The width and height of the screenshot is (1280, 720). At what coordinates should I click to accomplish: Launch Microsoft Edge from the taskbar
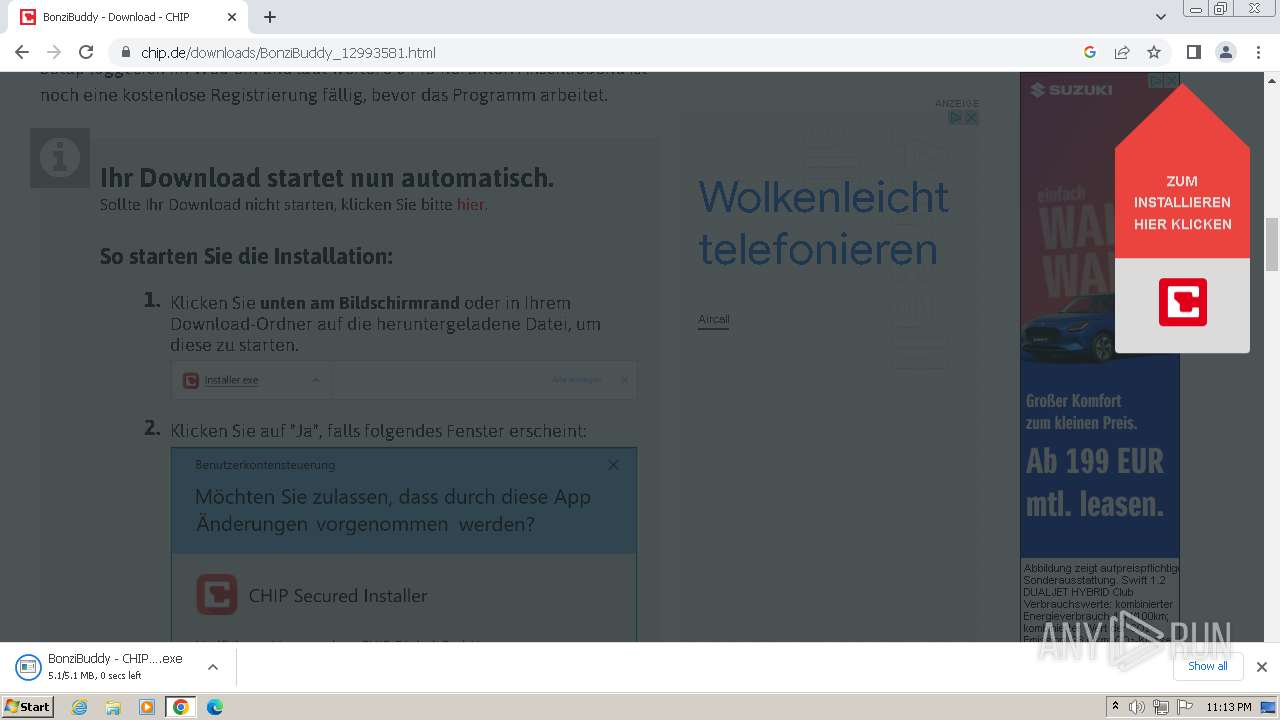[215, 707]
